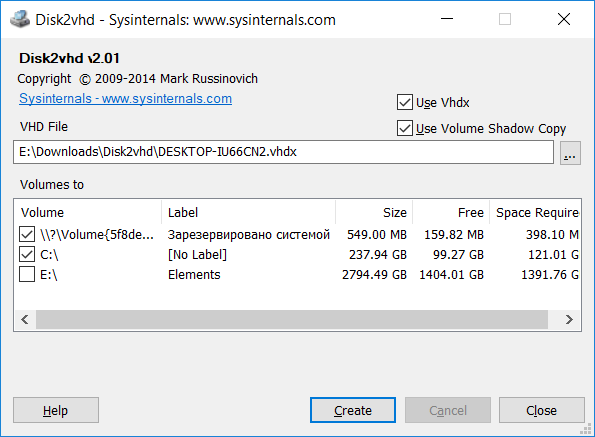
Task: Toggle Use Volume Shadow Copy checkbox
Action: click(x=405, y=128)
